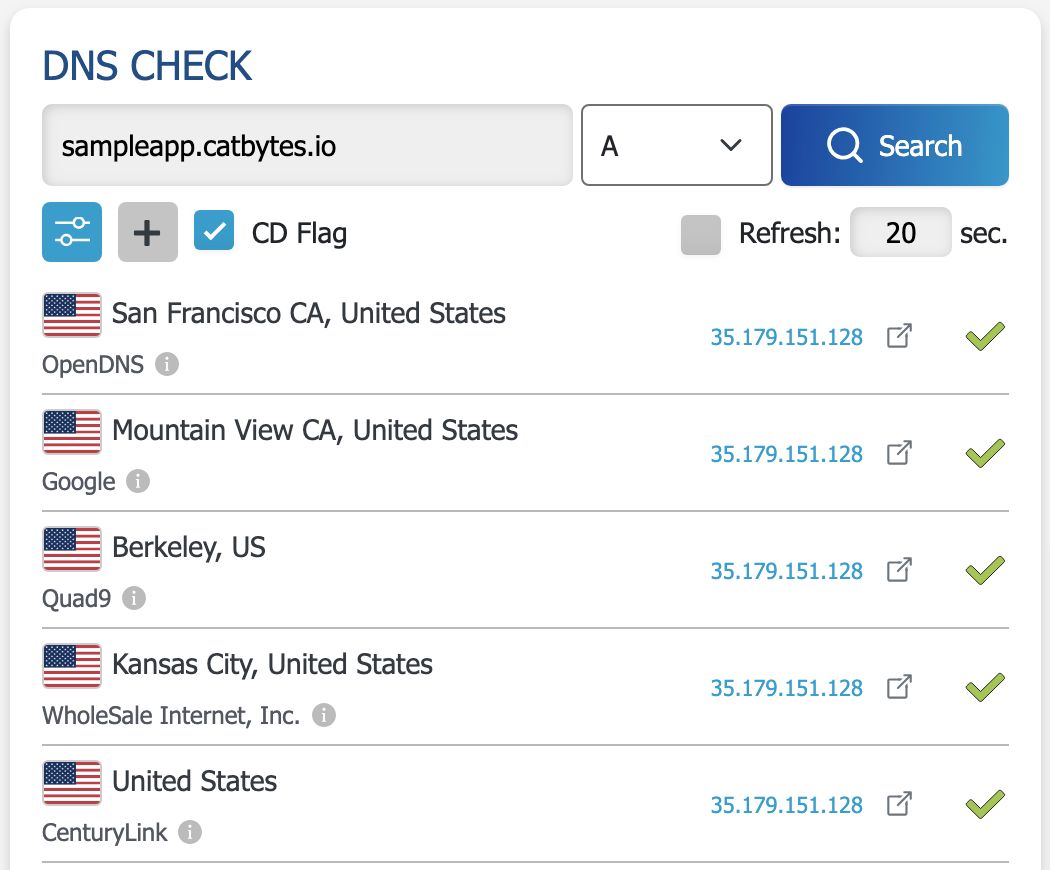Image resolution: width=1050 pixels, height=870 pixels.
Task: Click the domain input field with sampleapp.catbytes.io
Action: point(307,145)
